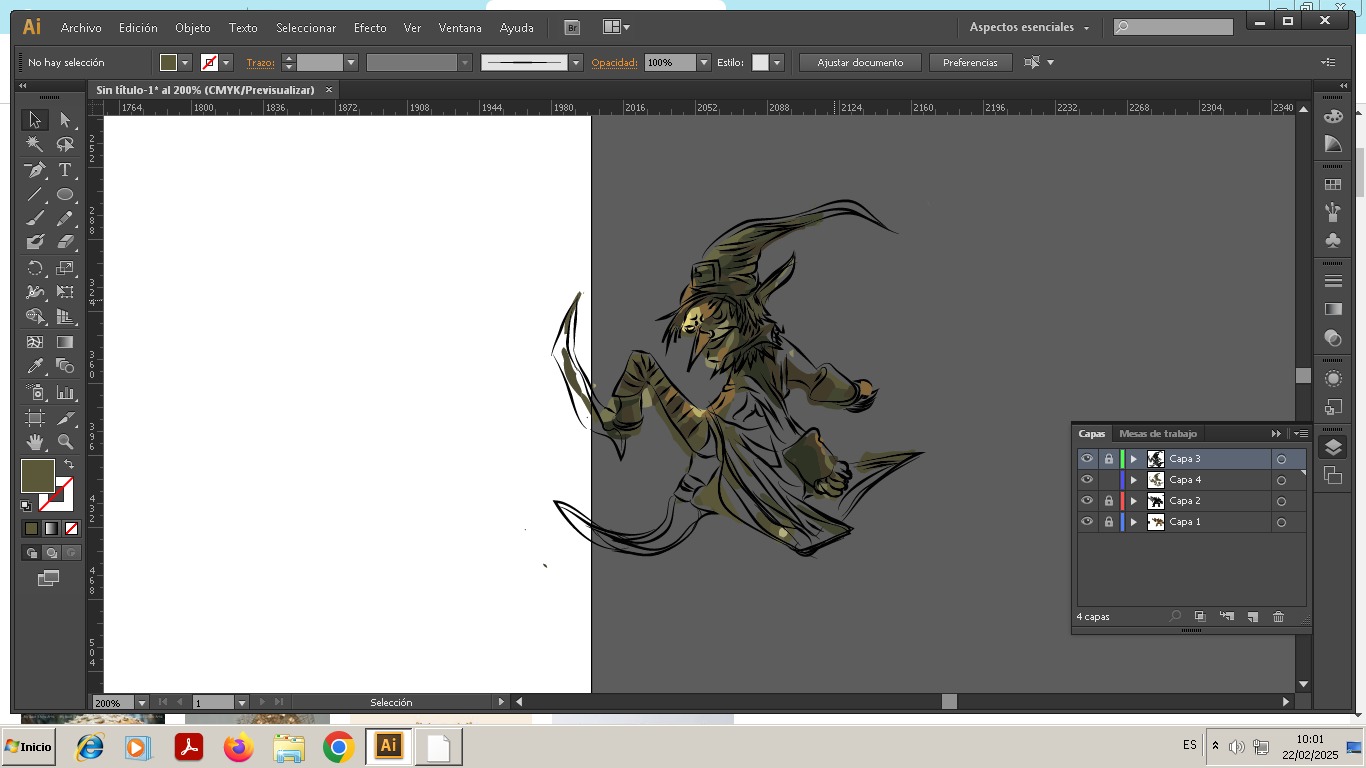Unlock Capa 1 via lock icon
1366x768 pixels.
click(1108, 522)
